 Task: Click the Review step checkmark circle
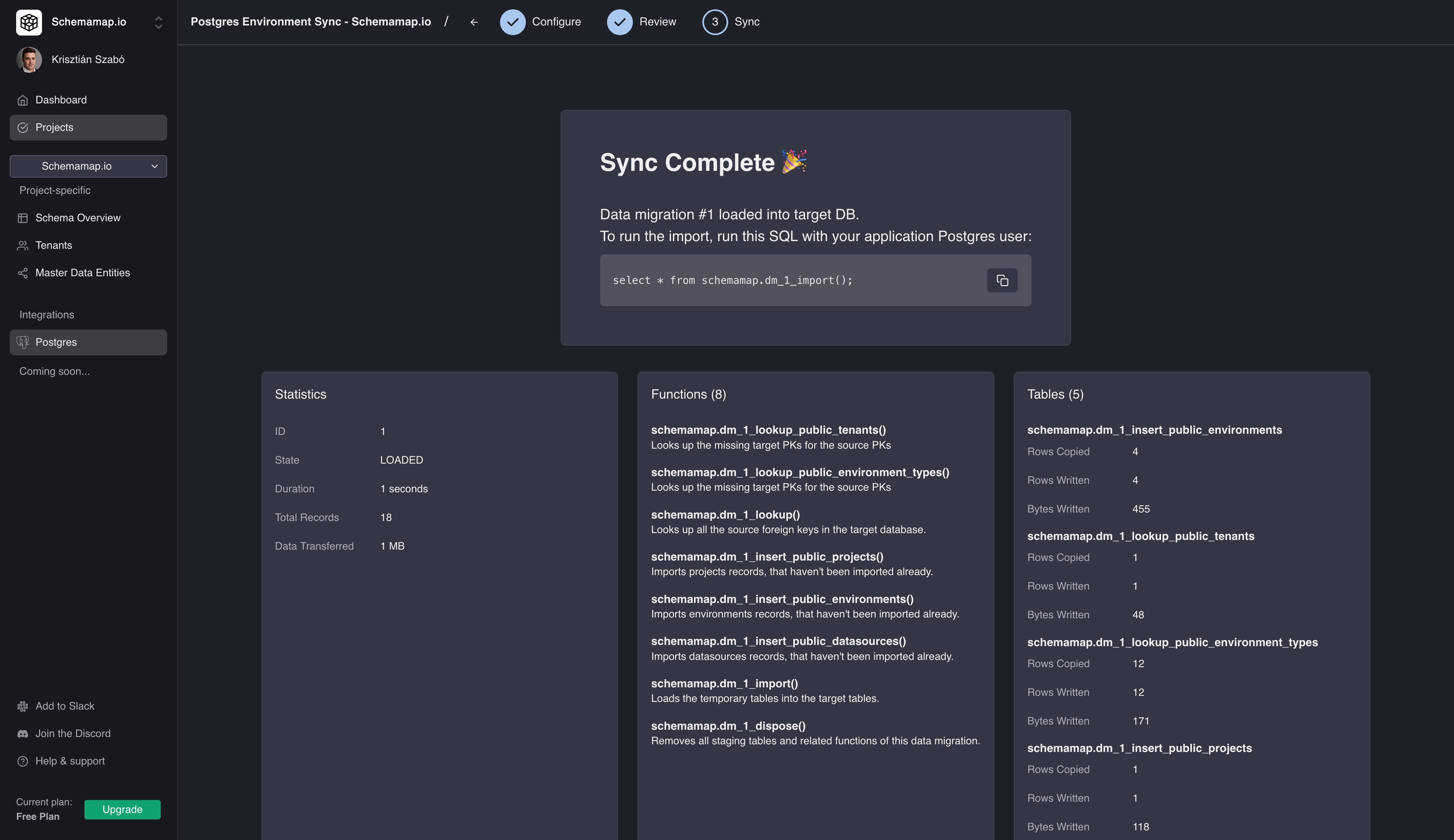[x=620, y=22]
